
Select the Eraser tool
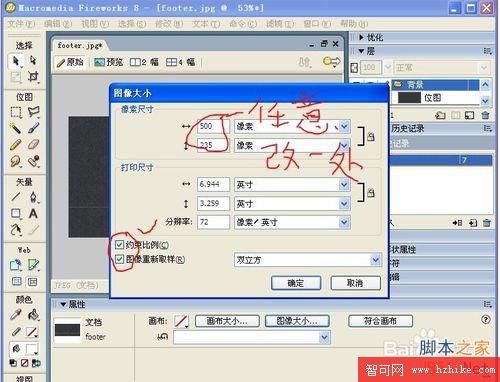tap(33, 144)
